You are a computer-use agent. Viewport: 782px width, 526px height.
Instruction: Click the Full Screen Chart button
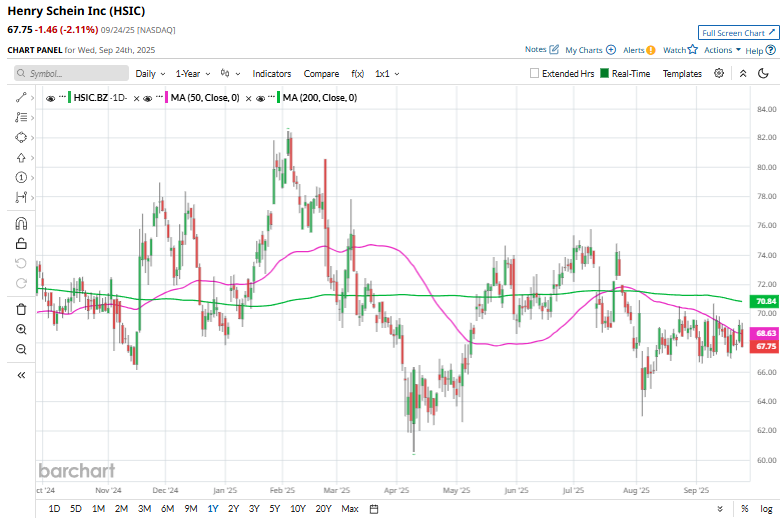point(738,32)
